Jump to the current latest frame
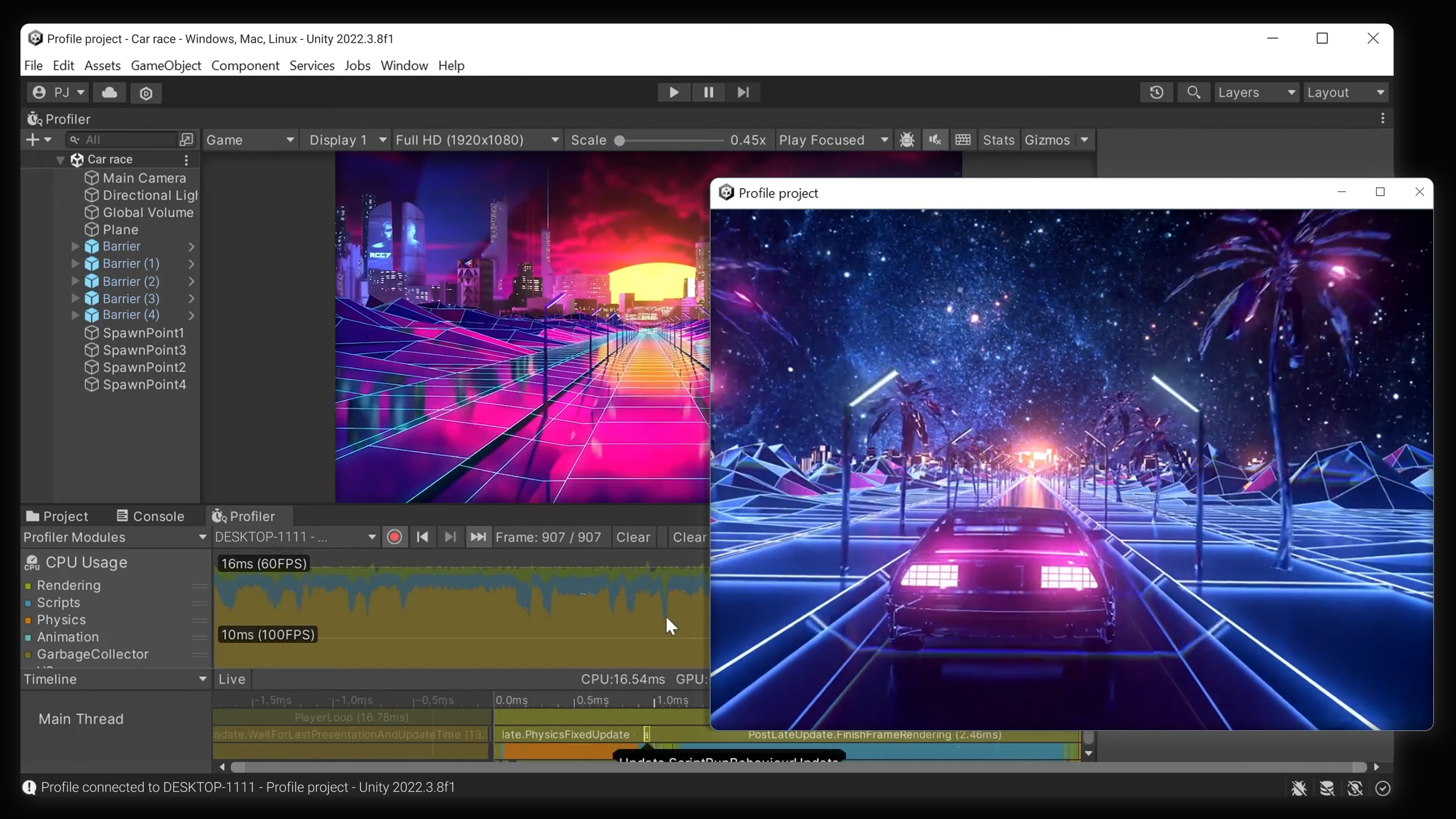The width and height of the screenshot is (1456, 819). pos(478,537)
